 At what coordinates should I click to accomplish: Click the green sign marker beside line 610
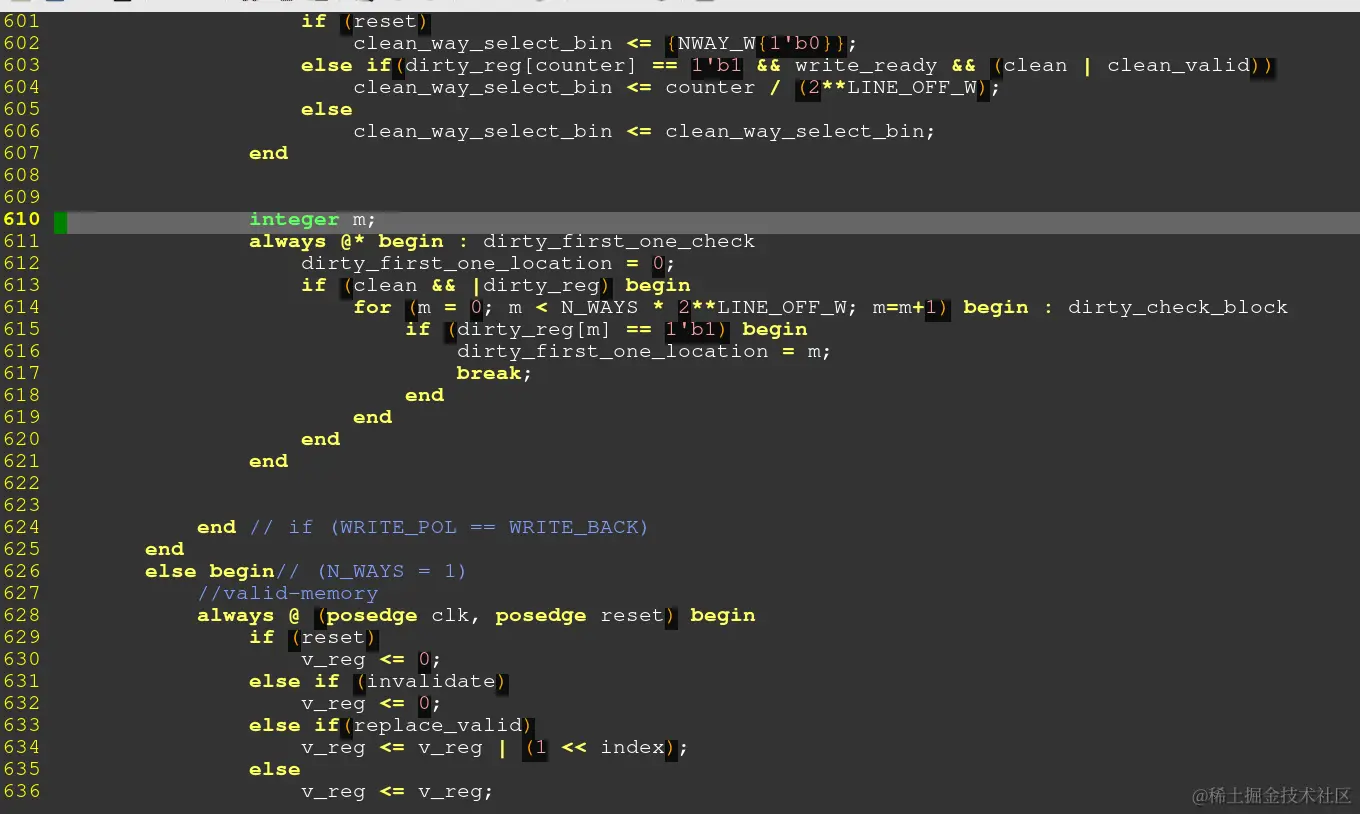61,222
